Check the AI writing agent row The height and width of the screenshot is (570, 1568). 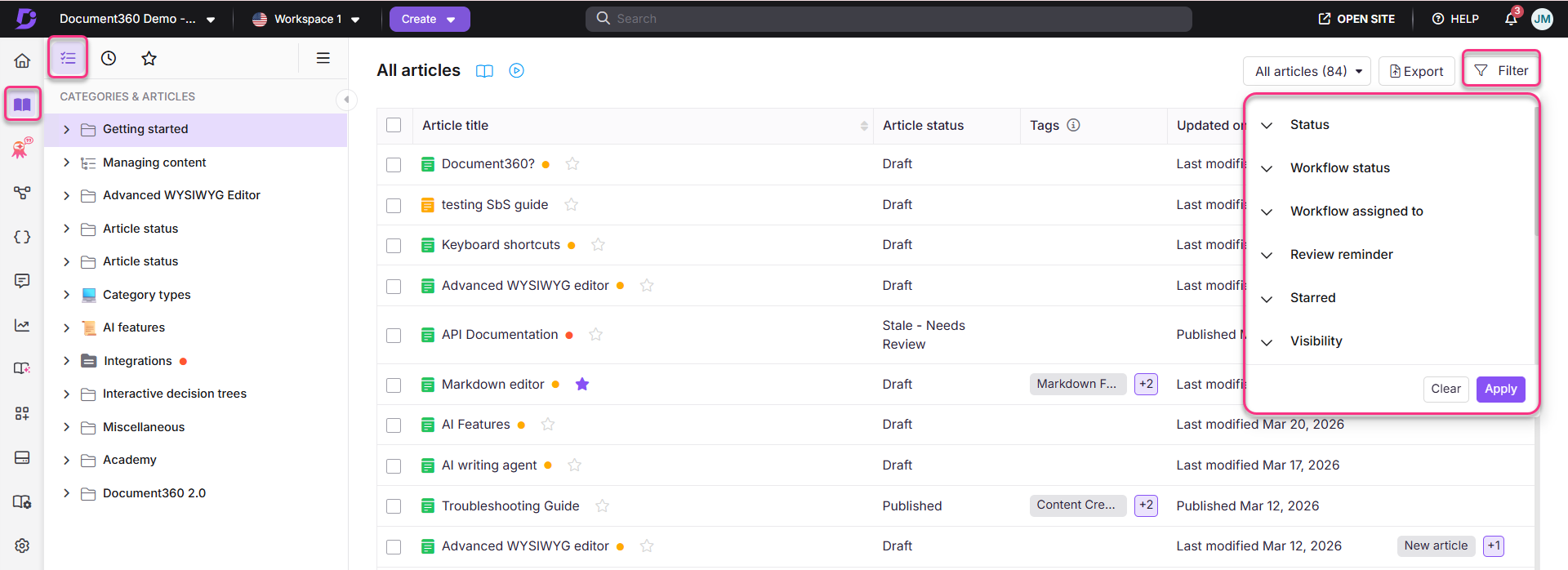coord(394,465)
